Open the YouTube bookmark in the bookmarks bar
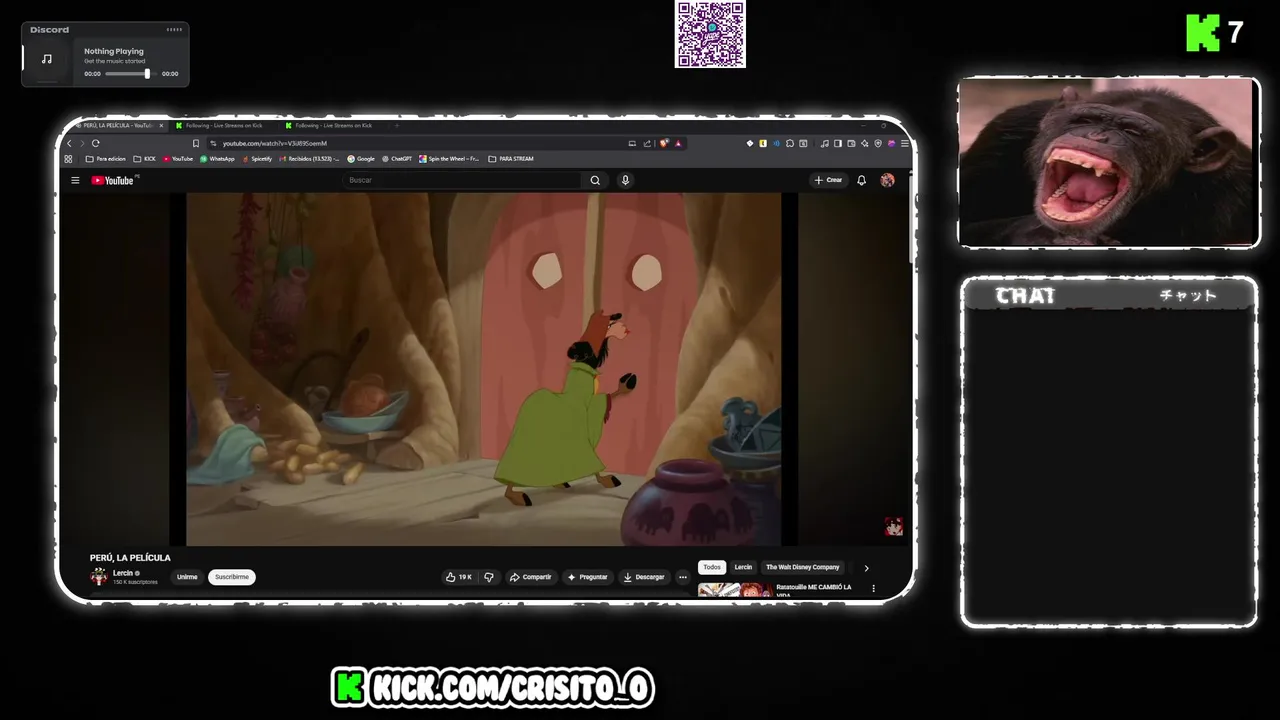 (x=177, y=159)
